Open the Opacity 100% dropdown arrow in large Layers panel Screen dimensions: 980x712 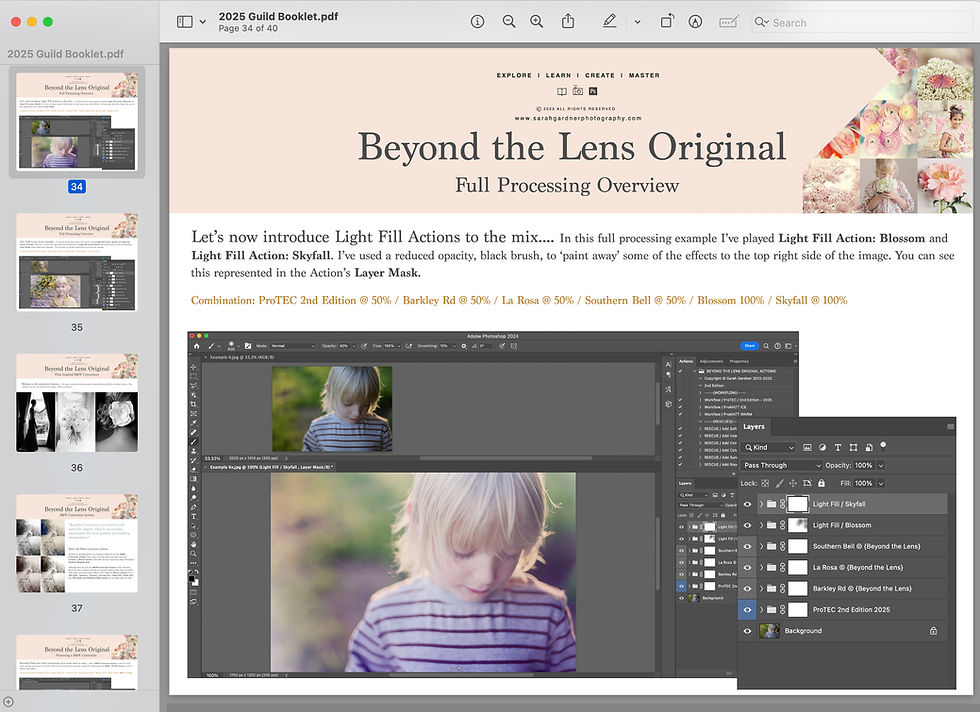tap(881, 466)
